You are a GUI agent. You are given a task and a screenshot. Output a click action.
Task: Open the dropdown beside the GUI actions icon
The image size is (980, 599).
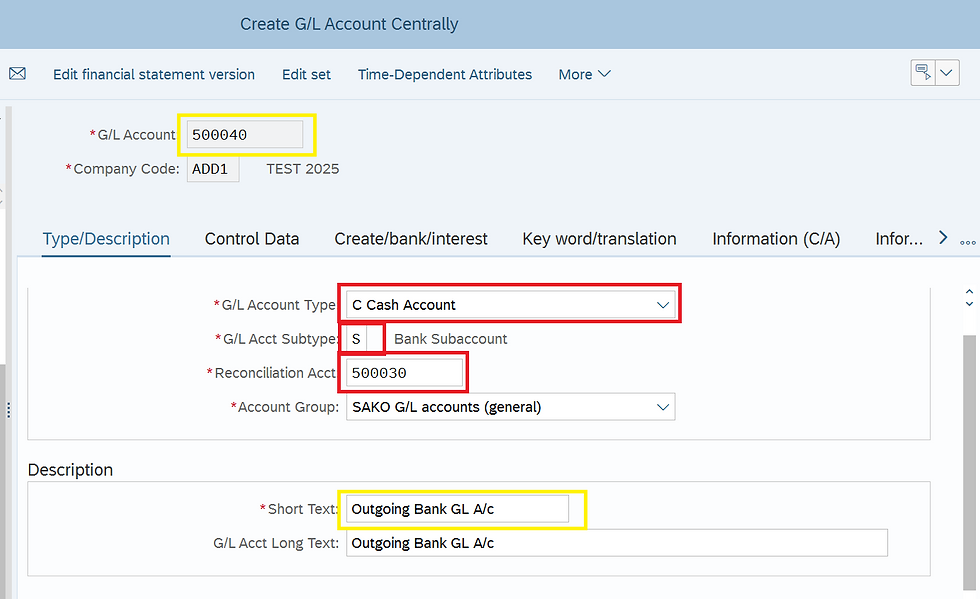coord(946,72)
